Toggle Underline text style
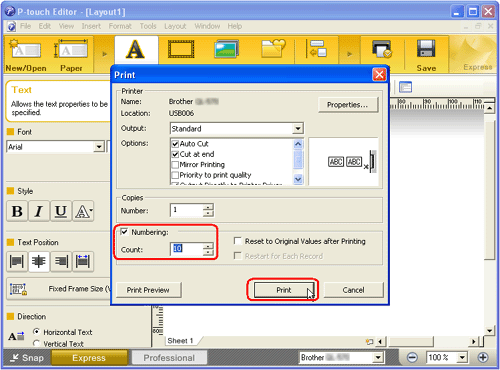 (x=61, y=211)
